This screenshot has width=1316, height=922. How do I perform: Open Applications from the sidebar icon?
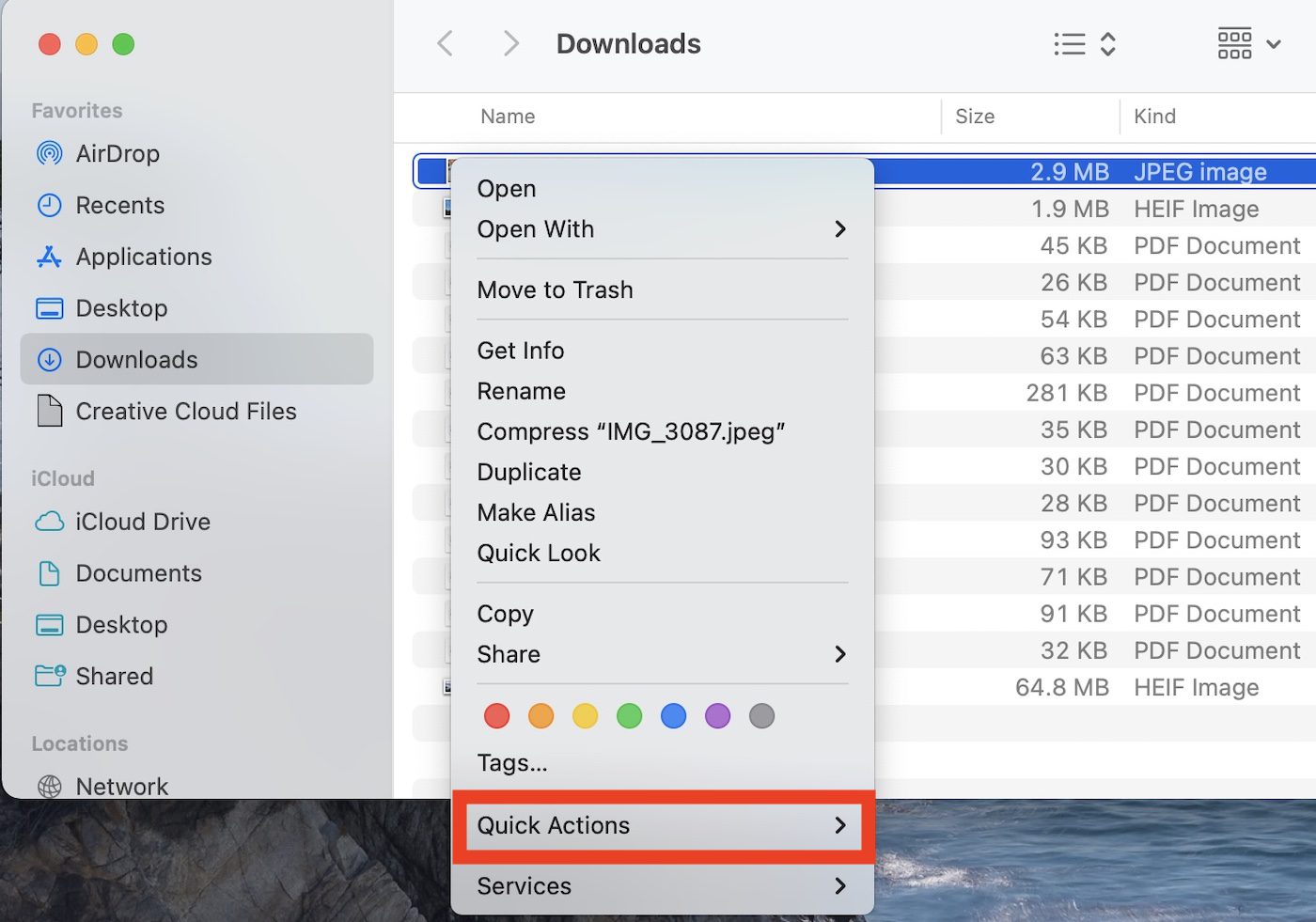point(49,257)
